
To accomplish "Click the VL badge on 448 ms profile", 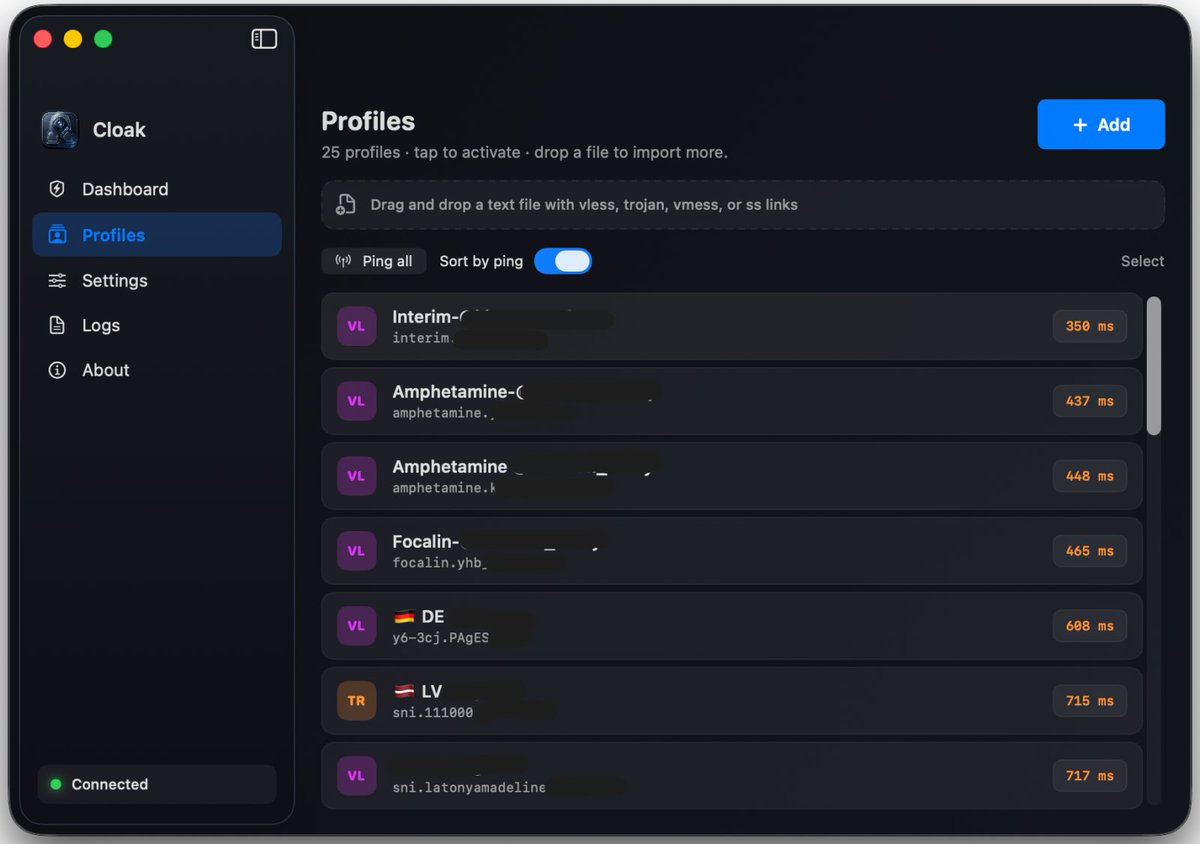I will (356, 476).
